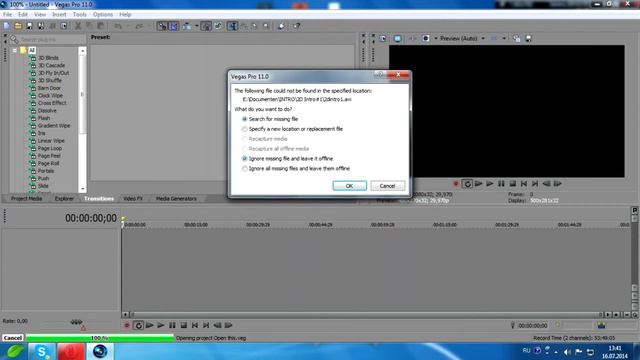Click the Rate scrub slider handle
Viewport: 640px width, 360px height.
[x=76, y=322]
